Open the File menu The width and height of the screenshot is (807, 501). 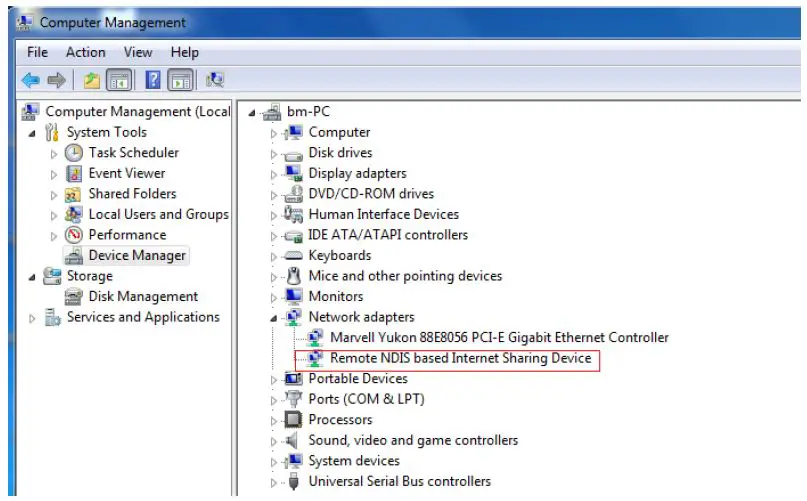38,53
